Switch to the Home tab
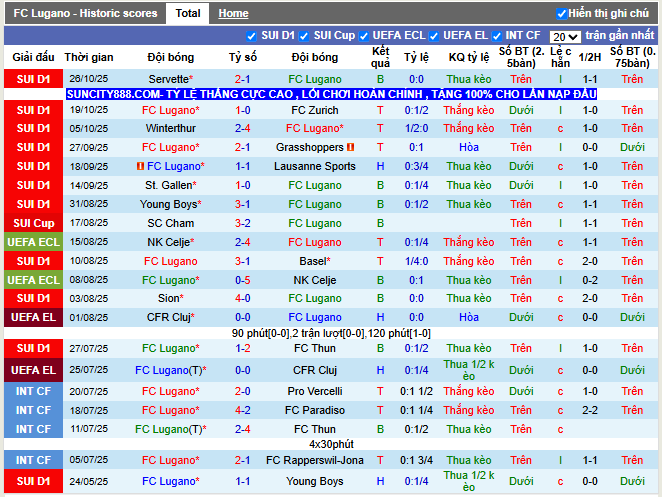 pos(233,14)
